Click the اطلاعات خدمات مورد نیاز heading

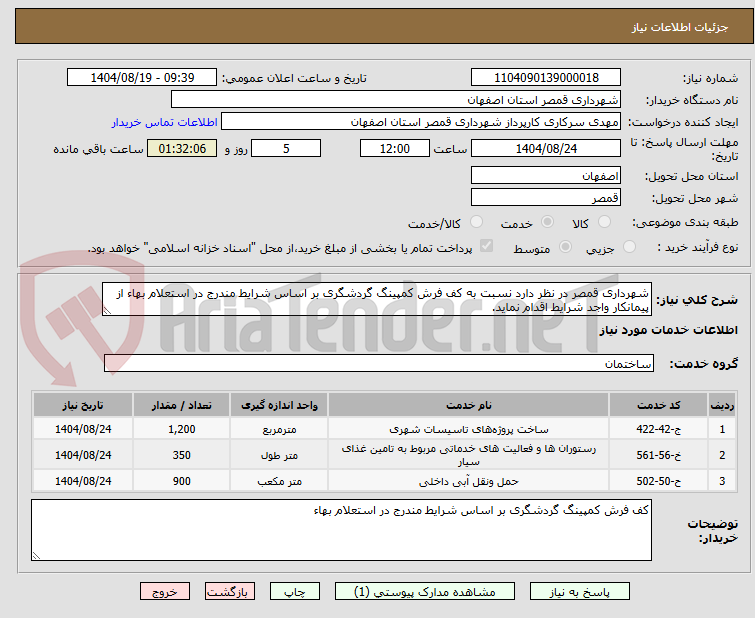click(x=668, y=330)
